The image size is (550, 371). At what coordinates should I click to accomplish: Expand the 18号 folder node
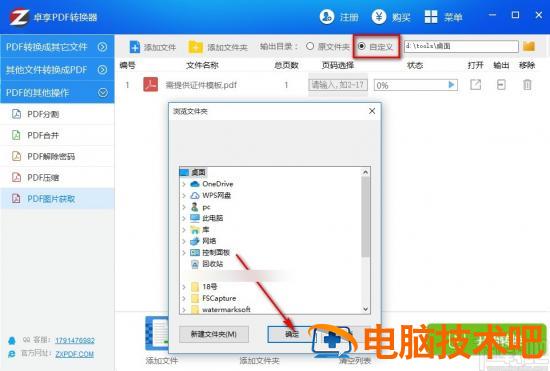(x=184, y=287)
